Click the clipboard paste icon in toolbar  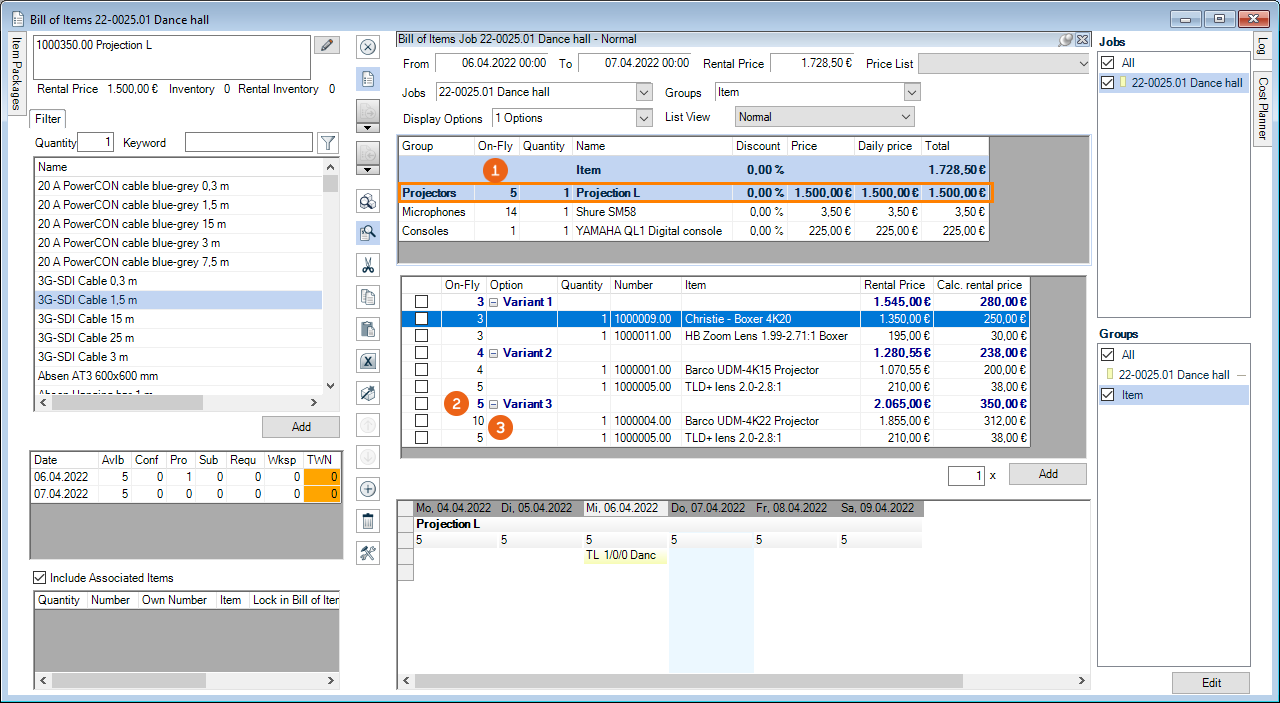(x=368, y=329)
